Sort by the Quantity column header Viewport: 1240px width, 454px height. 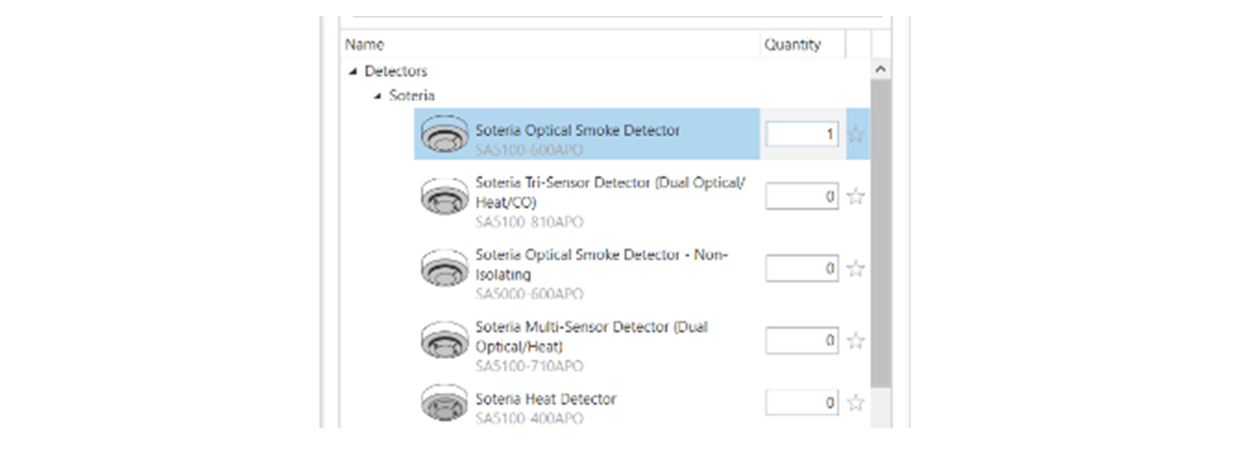pyautogui.click(x=802, y=45)
